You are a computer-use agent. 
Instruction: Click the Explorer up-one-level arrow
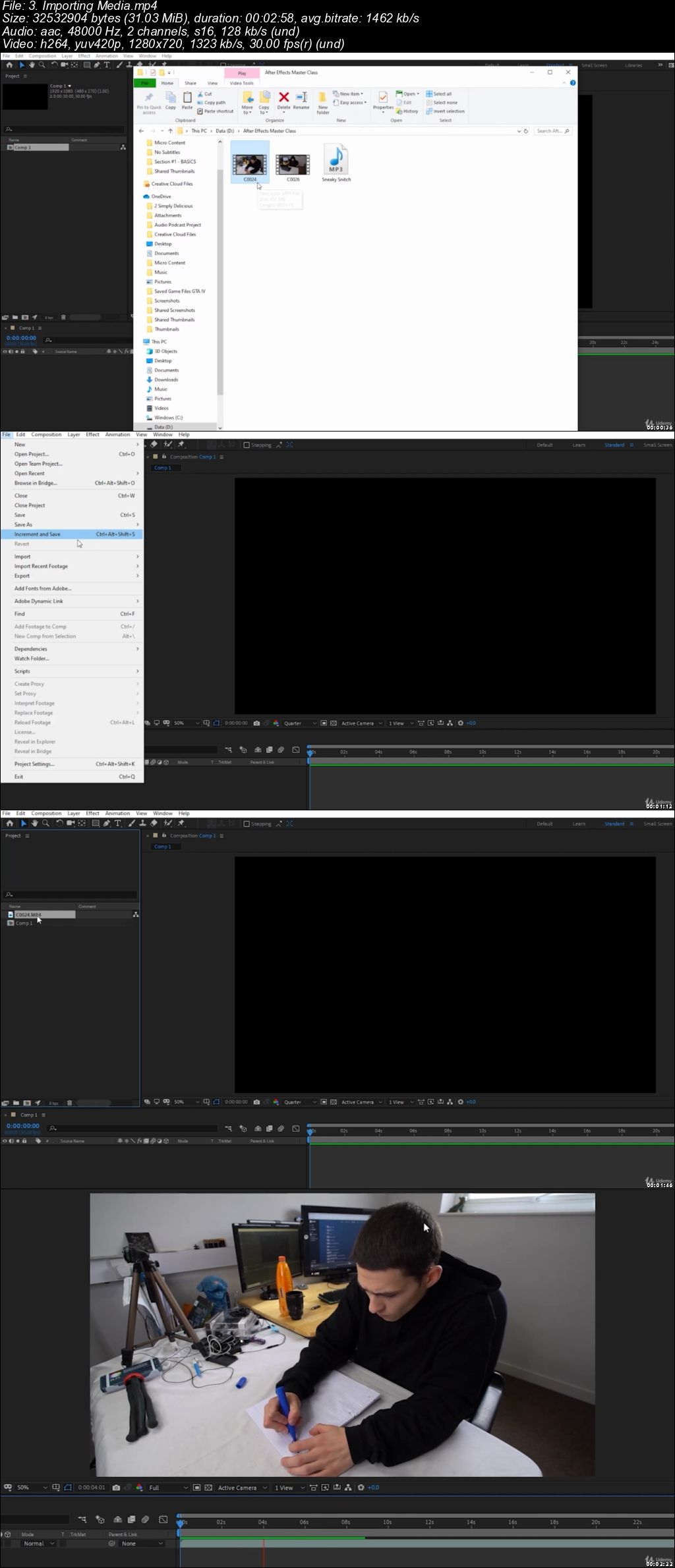tap(170, 130)
